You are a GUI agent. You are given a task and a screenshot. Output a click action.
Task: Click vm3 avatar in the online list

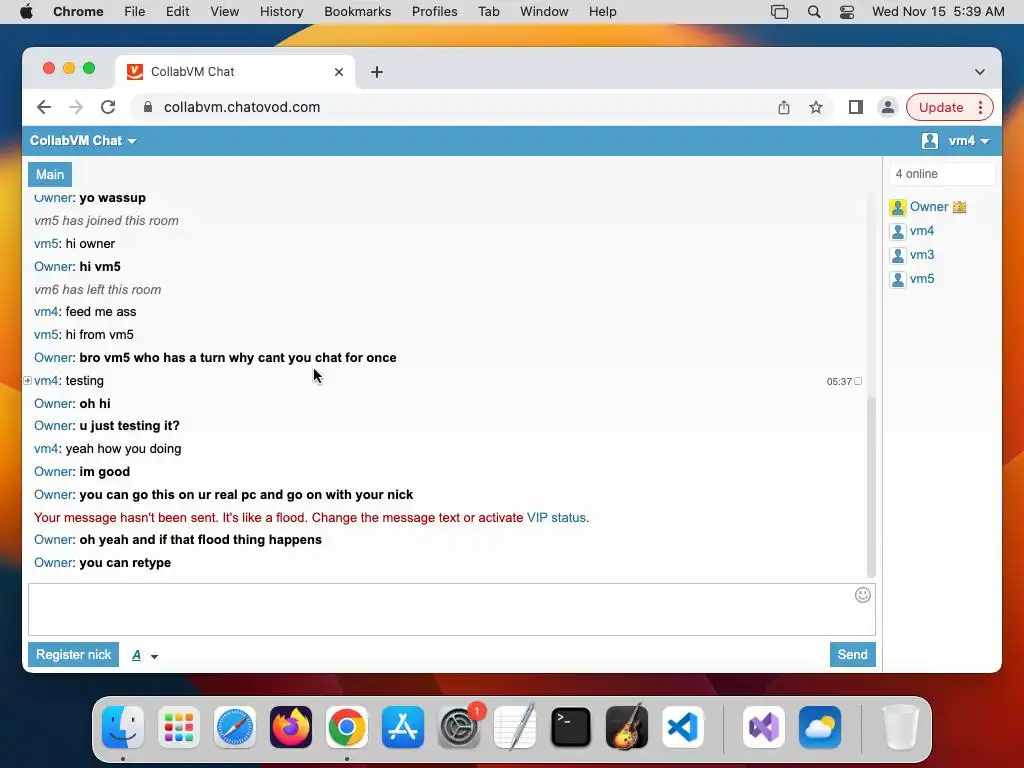[x=898, y=255]
